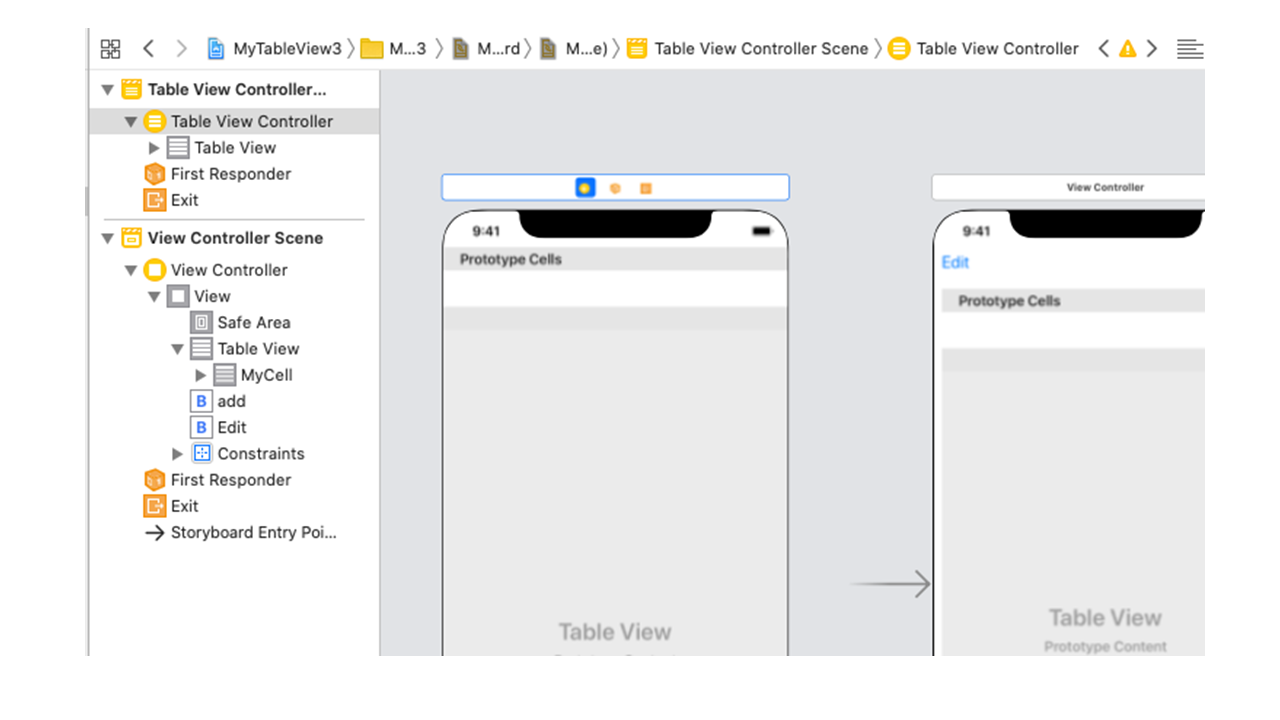1280x720 pixels.
Task: Open the related items grid menu
Action: tap(111, 49)
